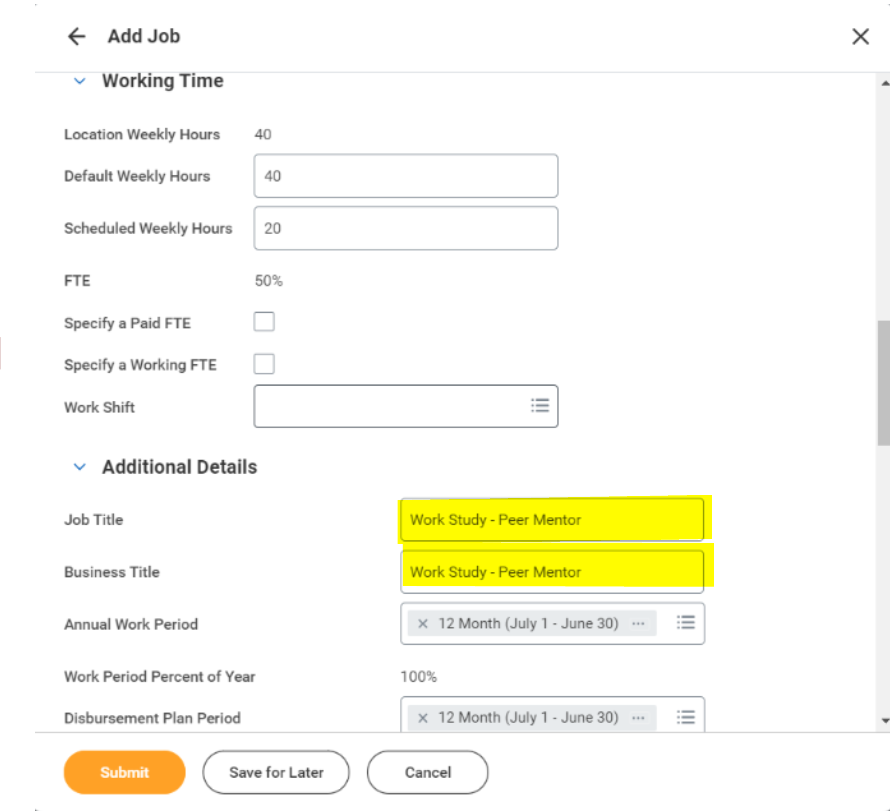Click the back arrow beside Add Job

(76, 37)
